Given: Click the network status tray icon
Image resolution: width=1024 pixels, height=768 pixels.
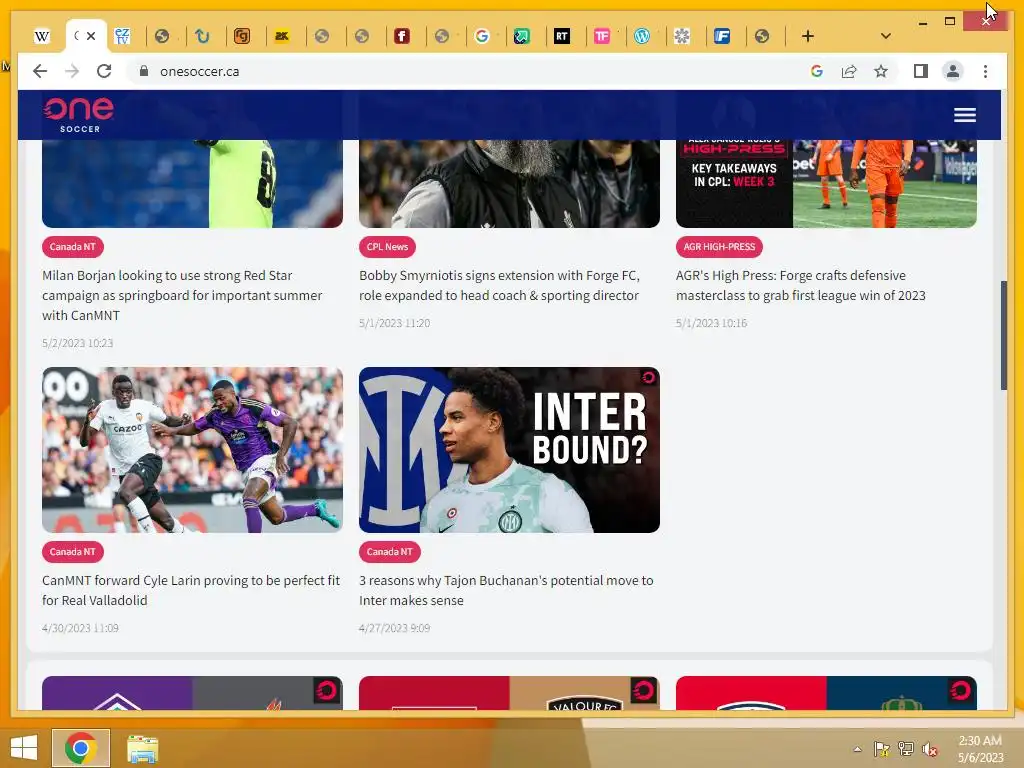Looking at the screenshot, I should click(906, 749).
